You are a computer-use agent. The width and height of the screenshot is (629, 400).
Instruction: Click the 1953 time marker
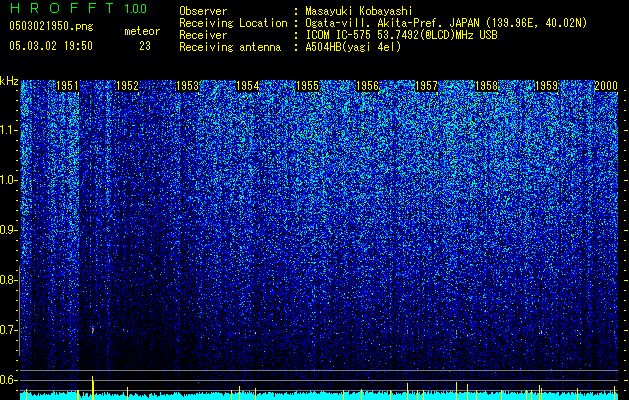tap(187, 86)
